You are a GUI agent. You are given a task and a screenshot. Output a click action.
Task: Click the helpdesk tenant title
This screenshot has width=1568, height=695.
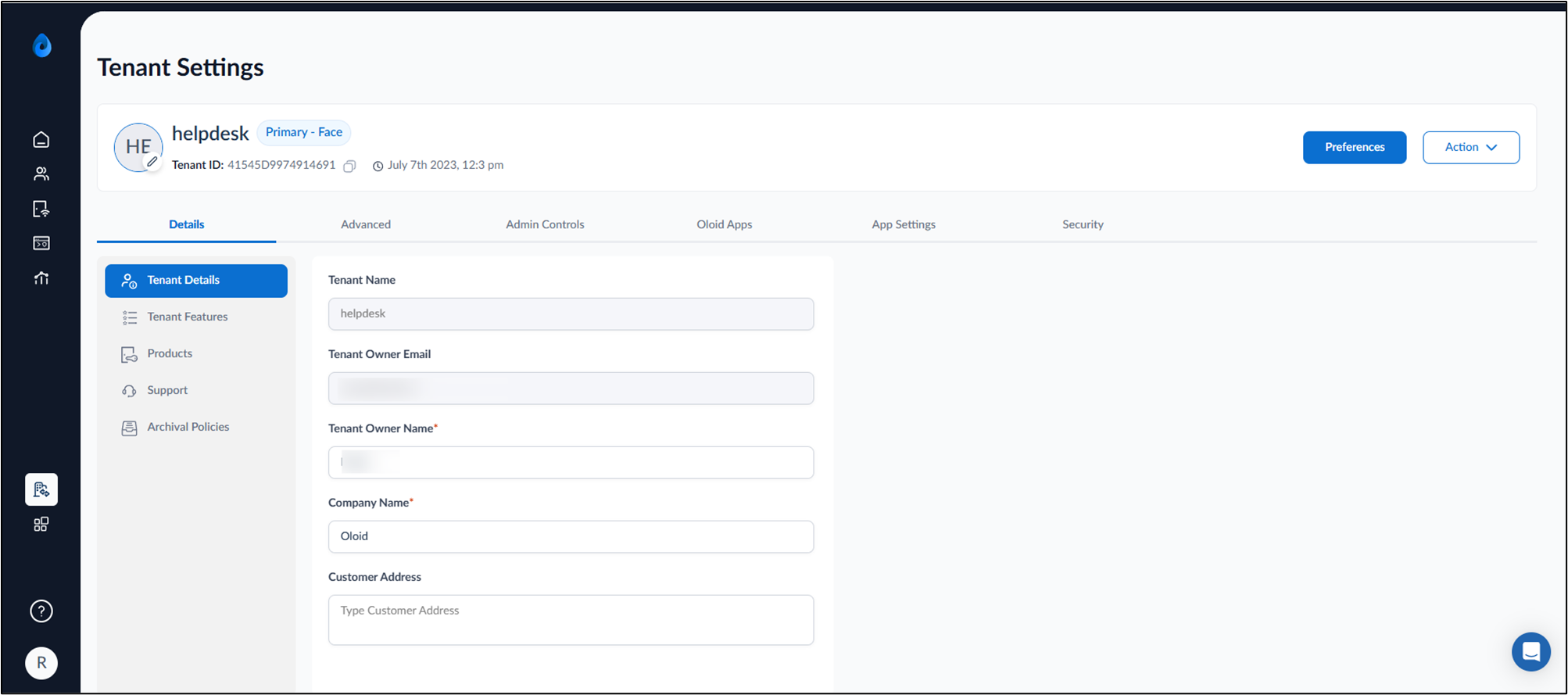[210, 134]
